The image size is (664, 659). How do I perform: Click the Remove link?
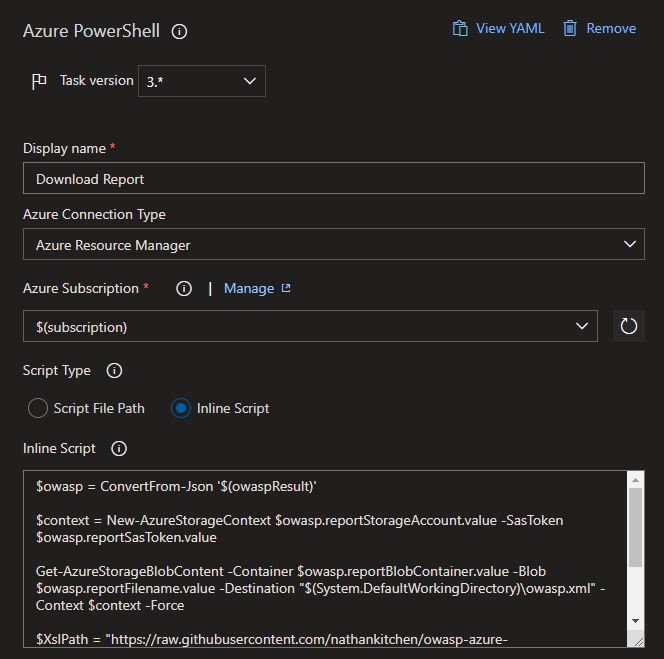pyautogui.click(x=611, y=28)
